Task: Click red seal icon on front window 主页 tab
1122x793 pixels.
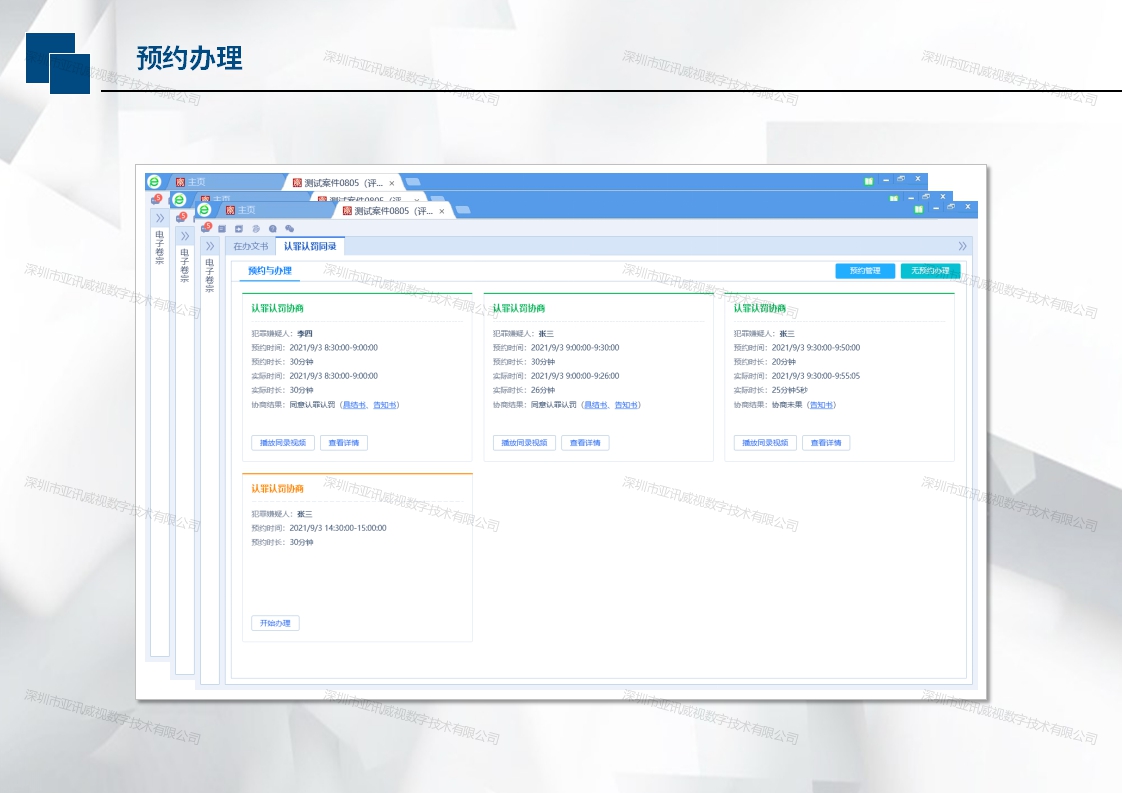Action: (x=230, y=210)
